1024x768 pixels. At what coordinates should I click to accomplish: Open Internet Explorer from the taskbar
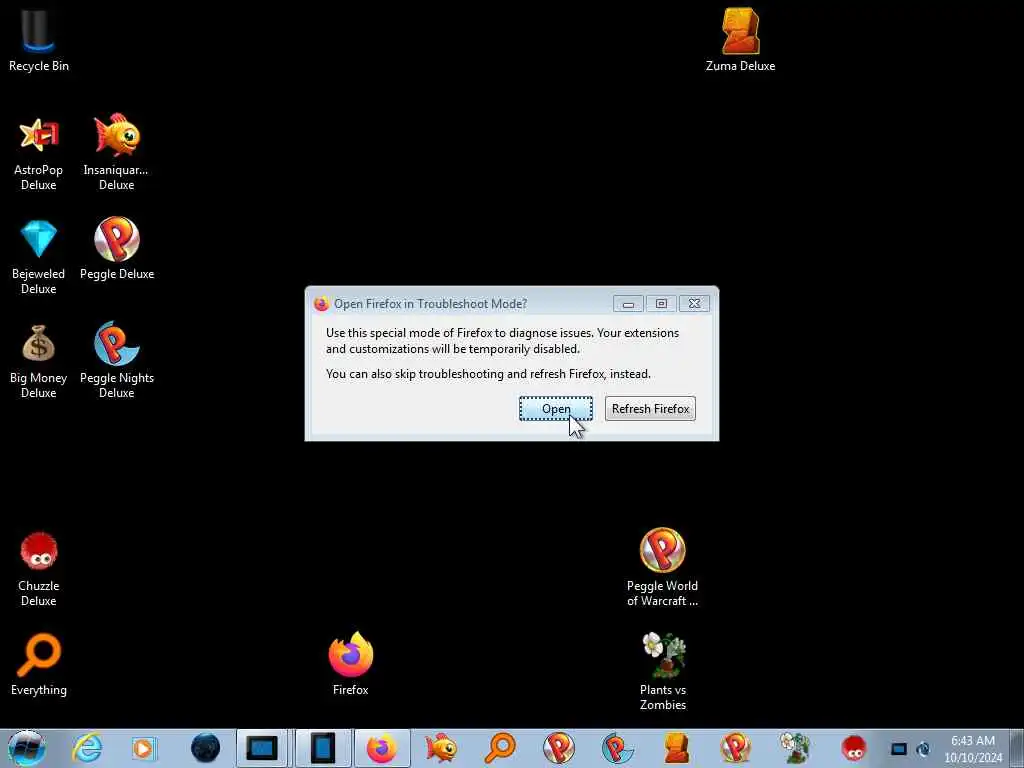(87, 748)
